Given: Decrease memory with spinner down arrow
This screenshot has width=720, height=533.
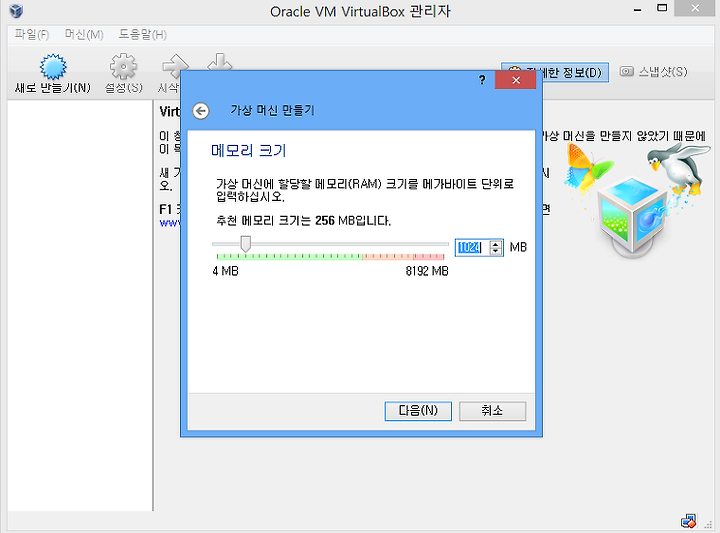Looking at the screenshot, I should (495, 251).
